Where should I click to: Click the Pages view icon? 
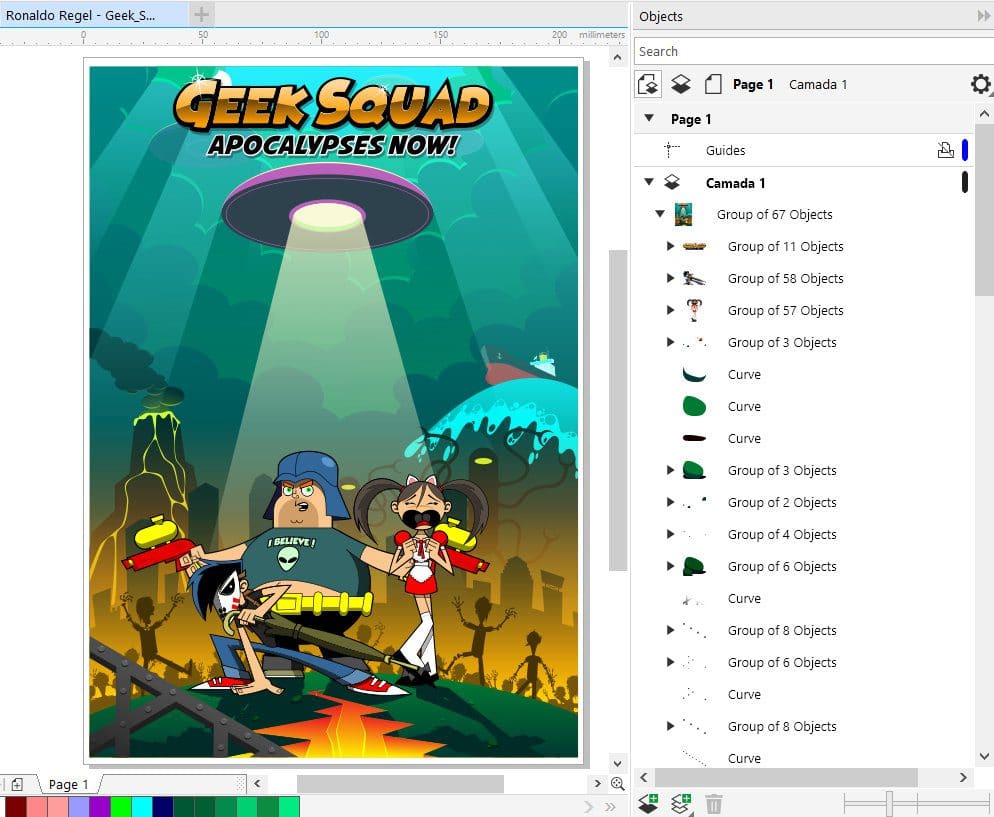pos(713,84)
